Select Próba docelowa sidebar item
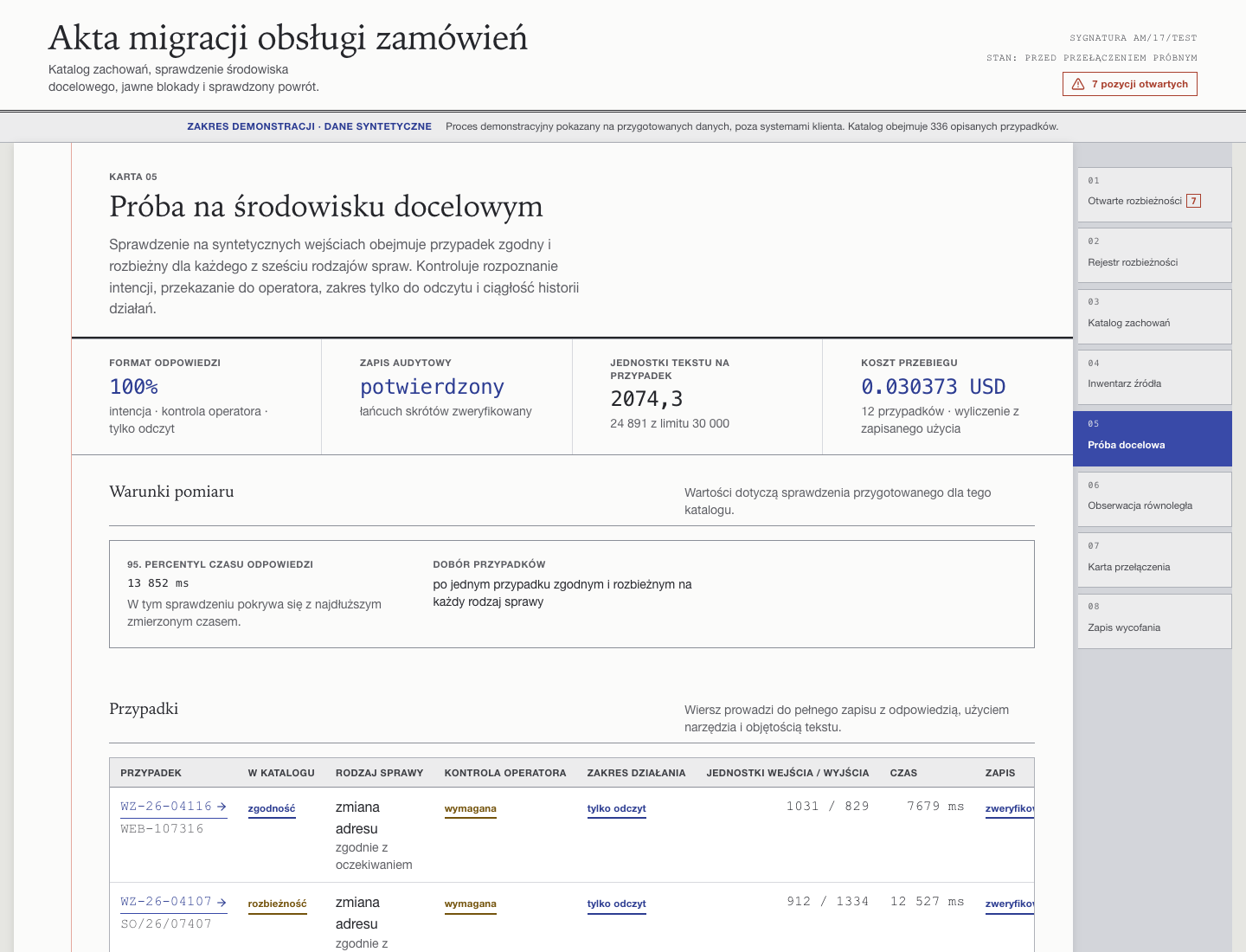 1153,439
